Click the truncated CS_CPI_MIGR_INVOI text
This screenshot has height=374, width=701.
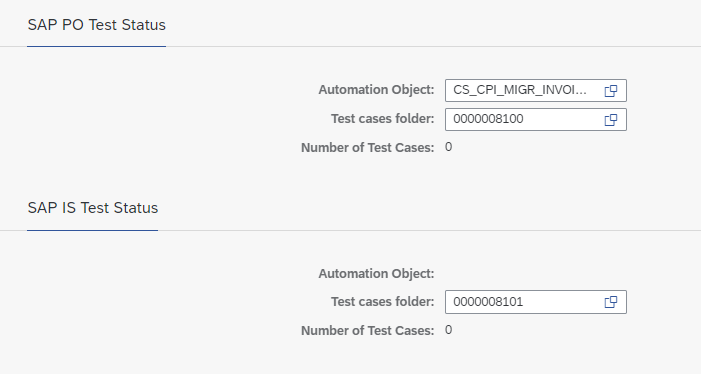pos(520,90)
